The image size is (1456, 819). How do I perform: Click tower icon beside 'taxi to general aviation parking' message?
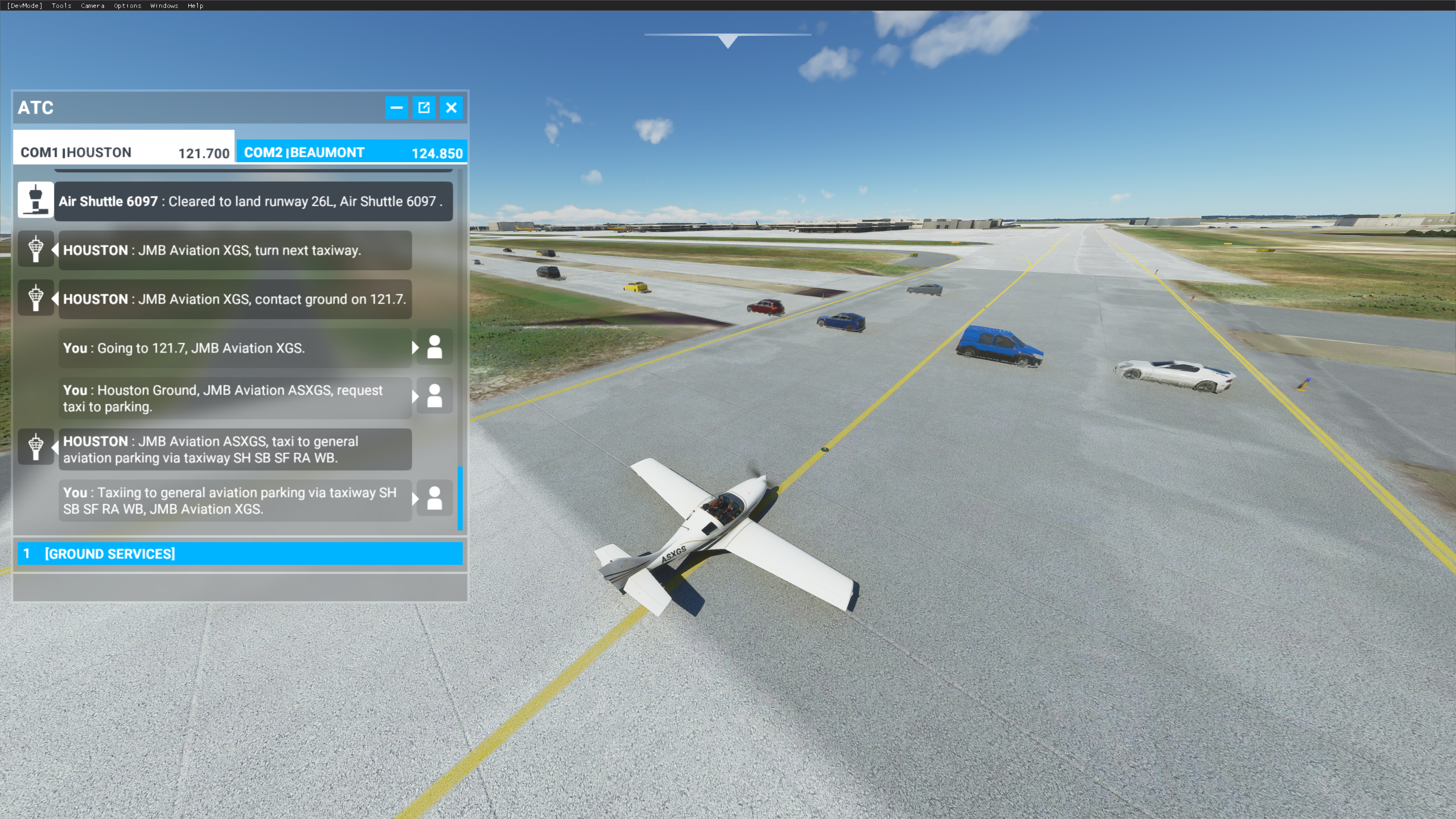click(x=35, y=447)
